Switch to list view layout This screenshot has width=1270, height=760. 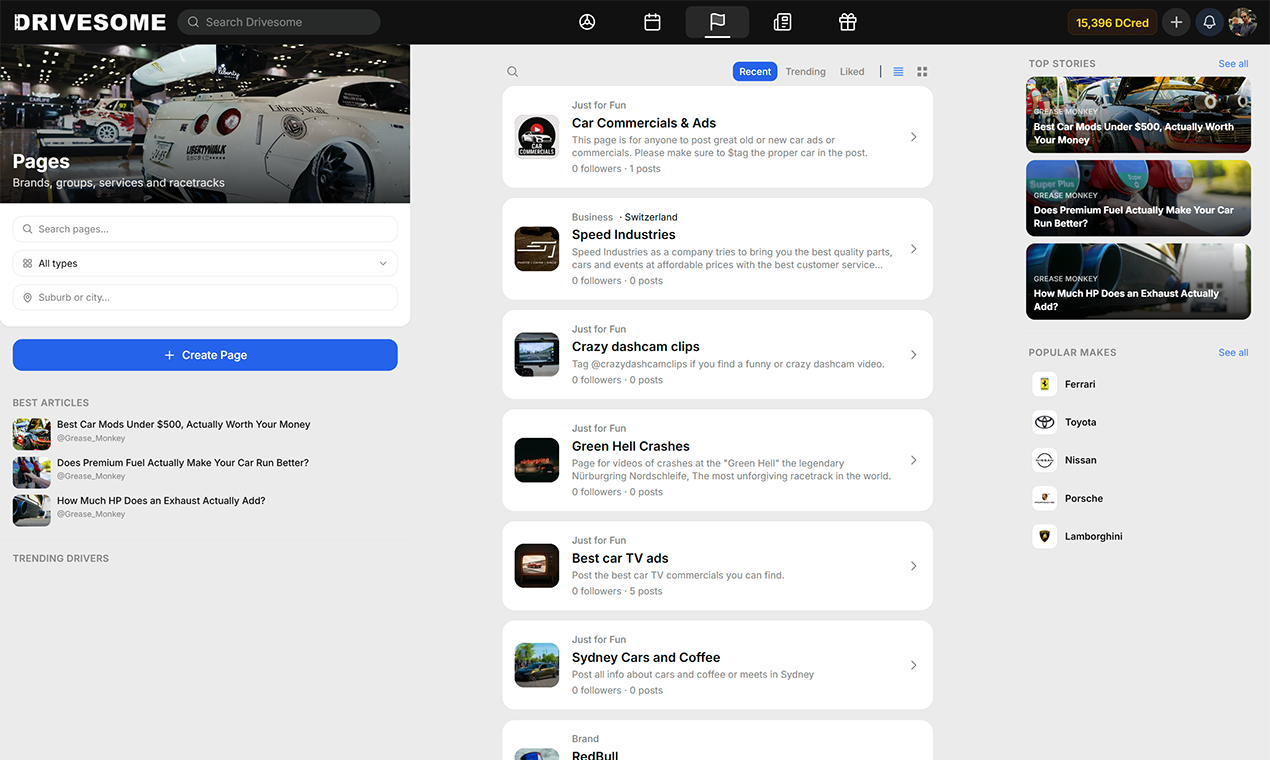[898, 72]
